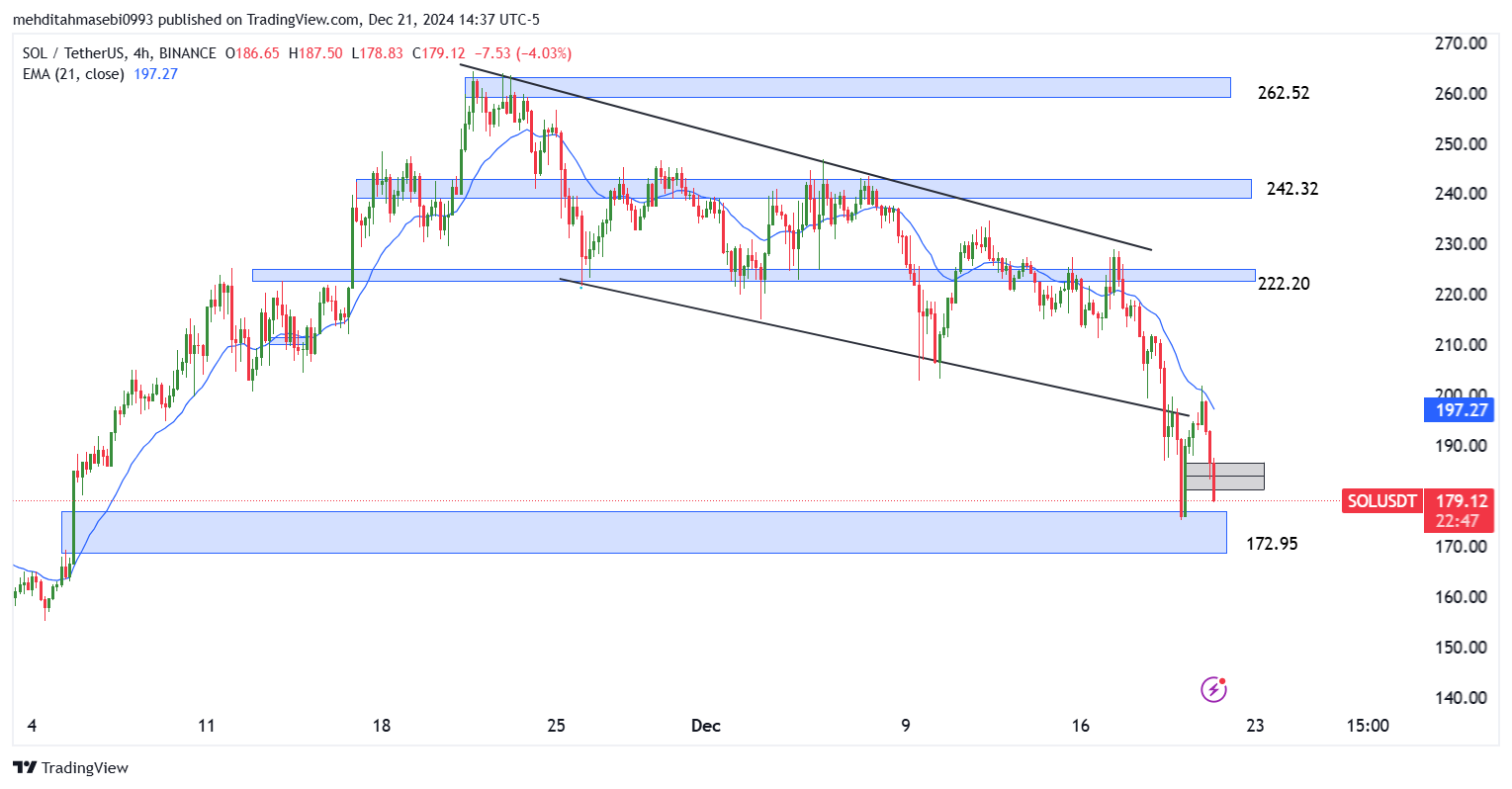Screen dimensions: 1512x789
Task: Click the date label 4 on time axis
Action: point(33,726)
